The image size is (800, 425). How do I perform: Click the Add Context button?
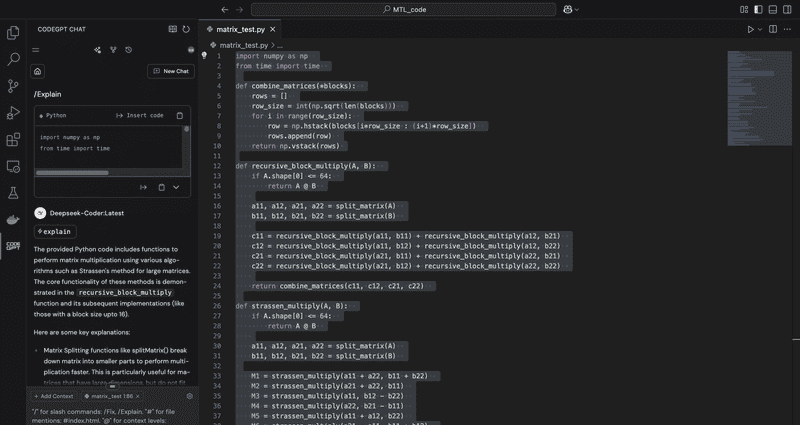[x=56, y=396]
